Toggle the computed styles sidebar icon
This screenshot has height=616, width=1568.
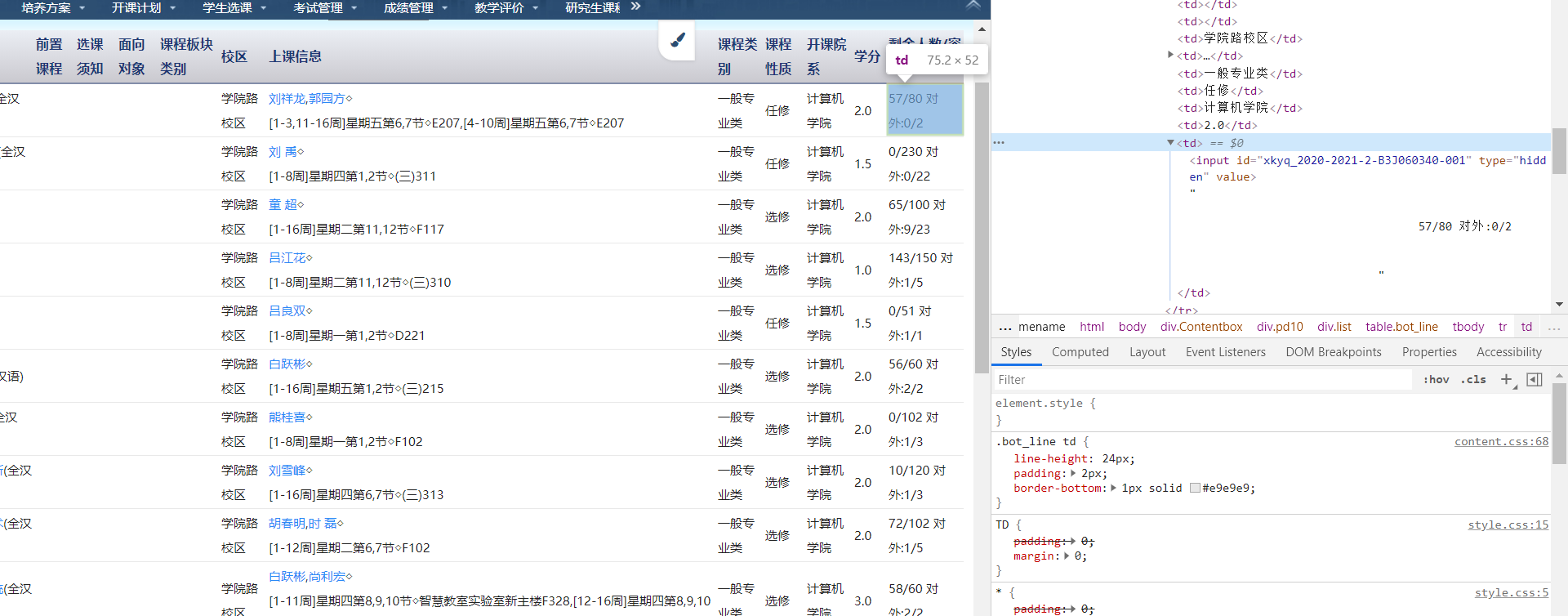(1535, 379)
